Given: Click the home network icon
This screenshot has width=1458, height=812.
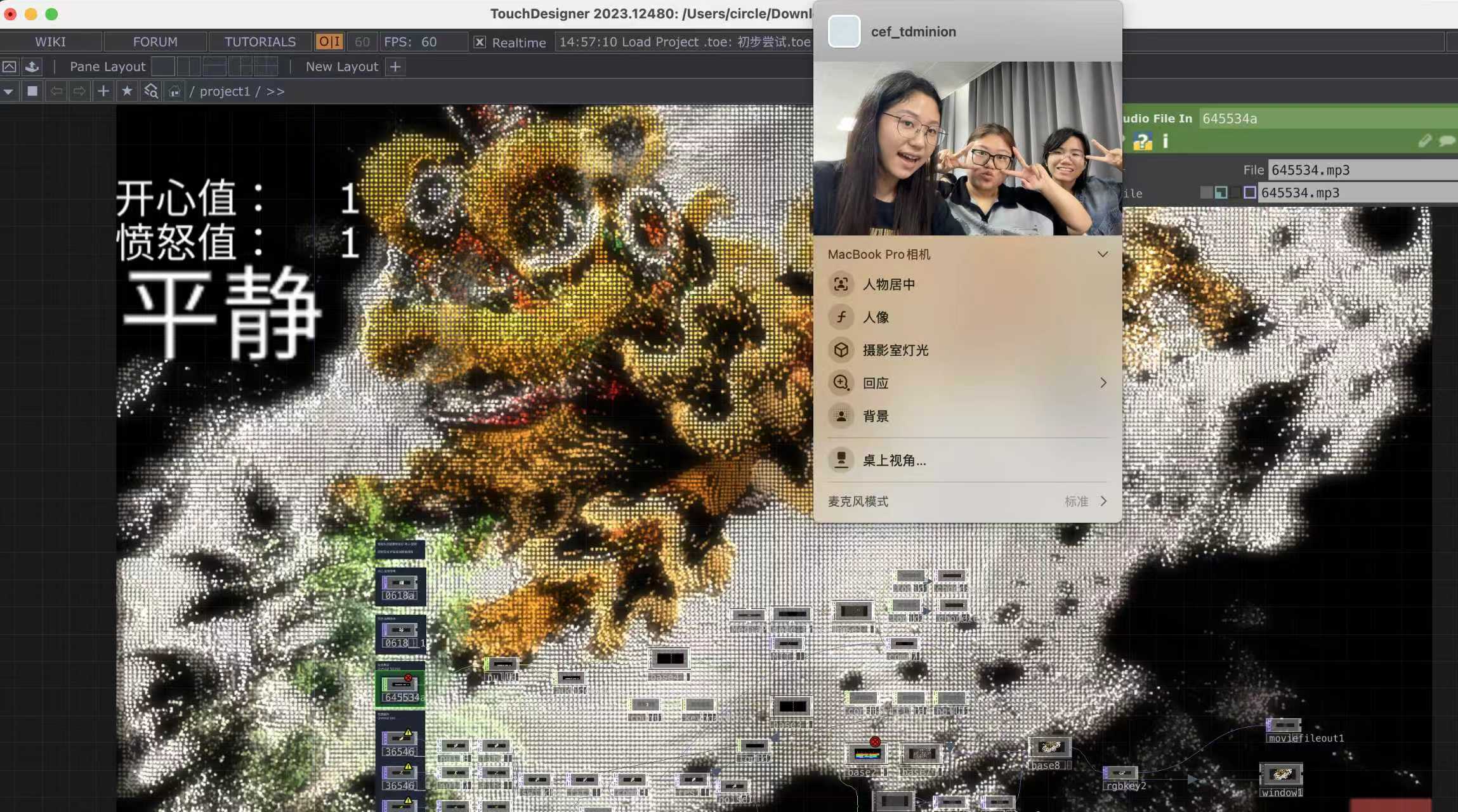Looking at the screenshot, I should [x=174, y=91].
